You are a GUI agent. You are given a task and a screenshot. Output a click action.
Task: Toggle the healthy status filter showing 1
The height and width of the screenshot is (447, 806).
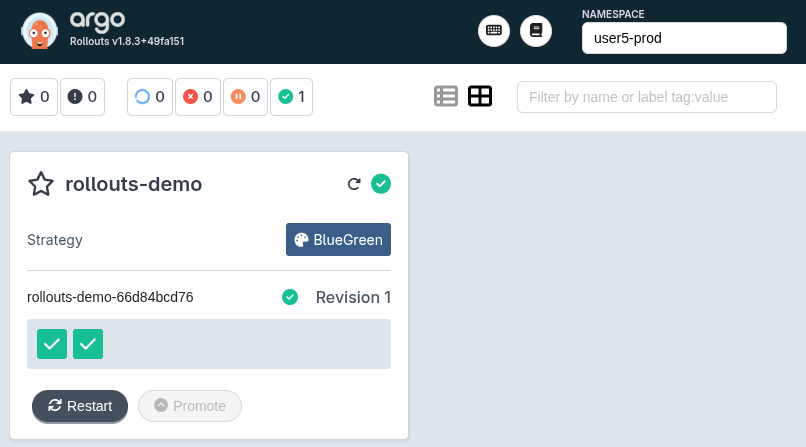292,97
